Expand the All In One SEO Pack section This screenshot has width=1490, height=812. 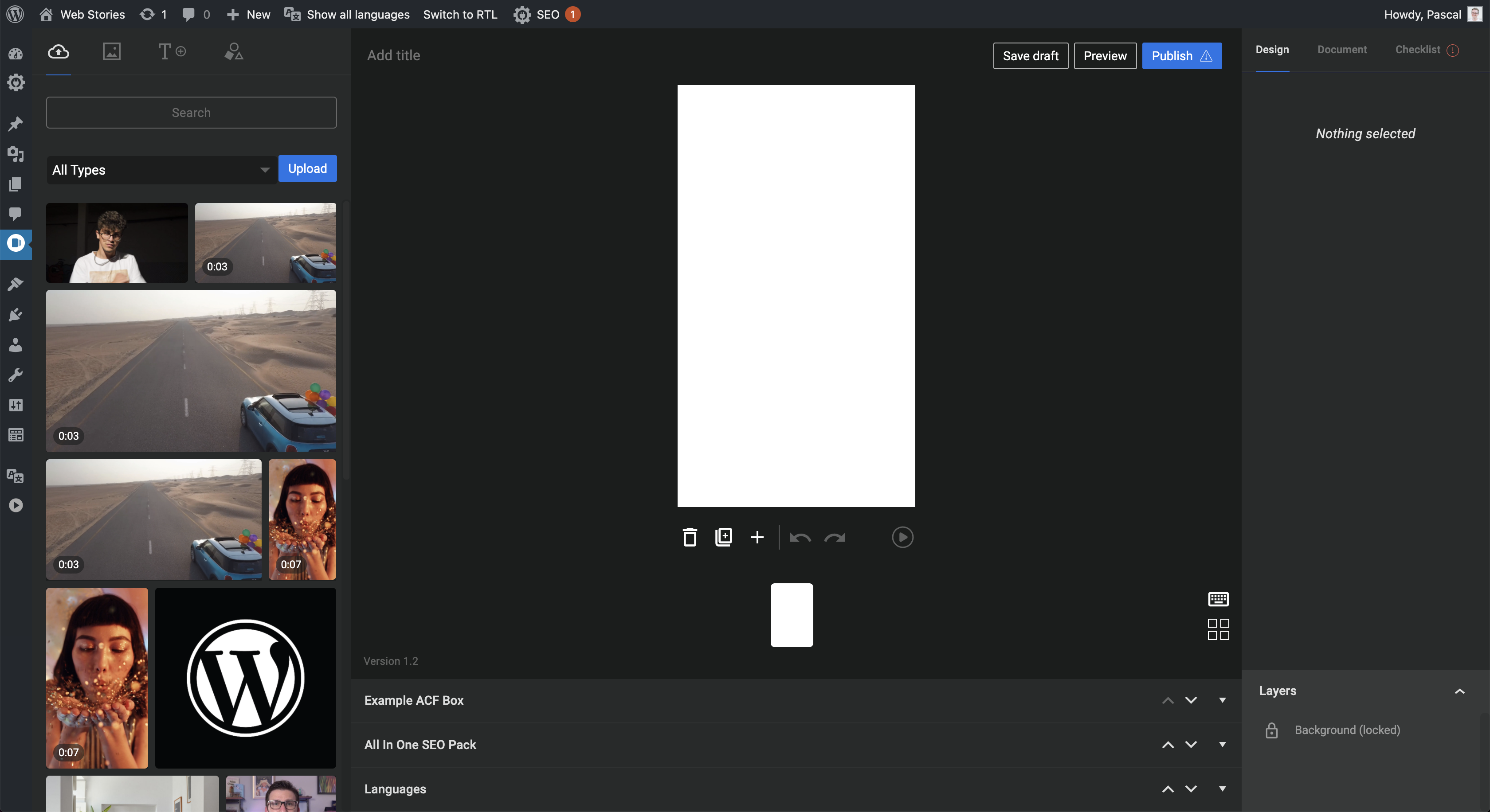tap(1222, 744)
